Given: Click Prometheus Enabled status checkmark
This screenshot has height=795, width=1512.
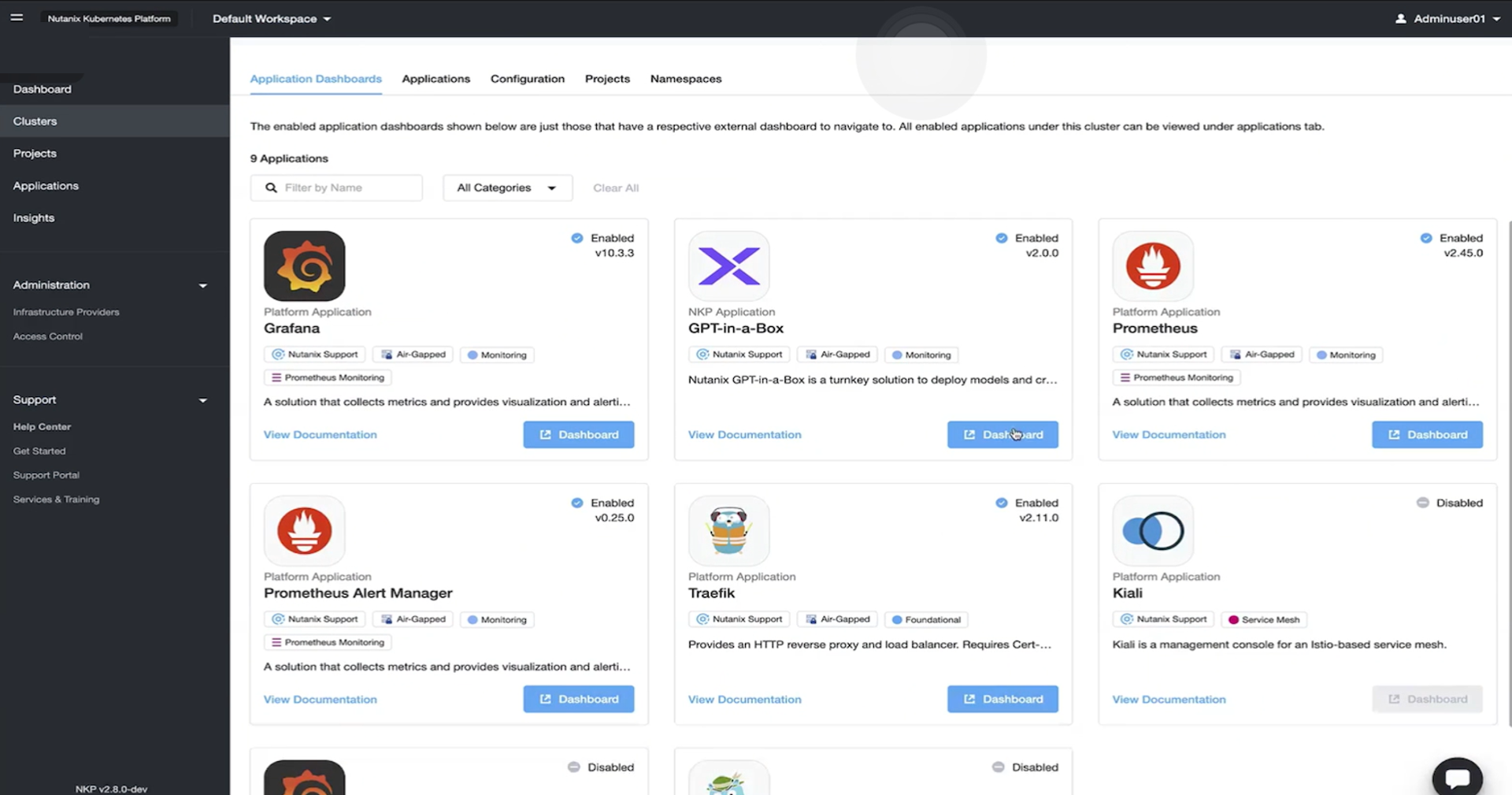Looking at the screenshot, I should 1426,238.
